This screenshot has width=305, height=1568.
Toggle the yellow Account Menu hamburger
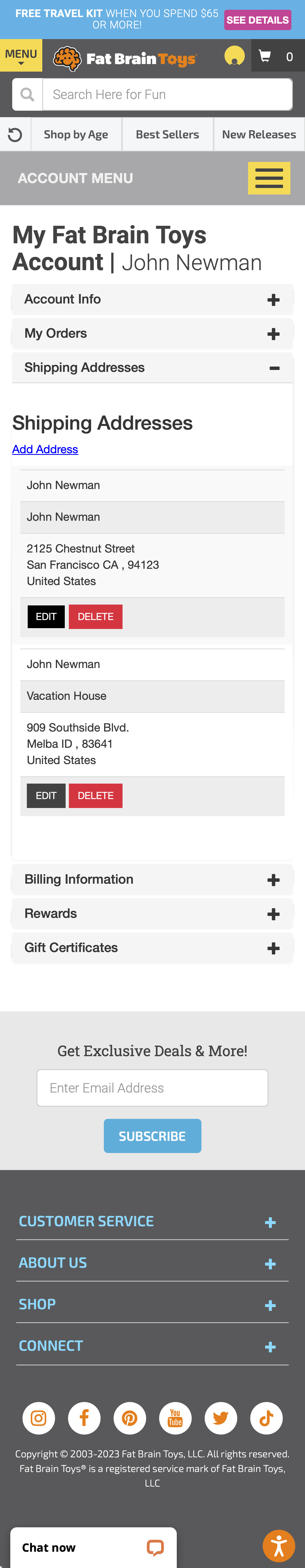click(269, 178)
